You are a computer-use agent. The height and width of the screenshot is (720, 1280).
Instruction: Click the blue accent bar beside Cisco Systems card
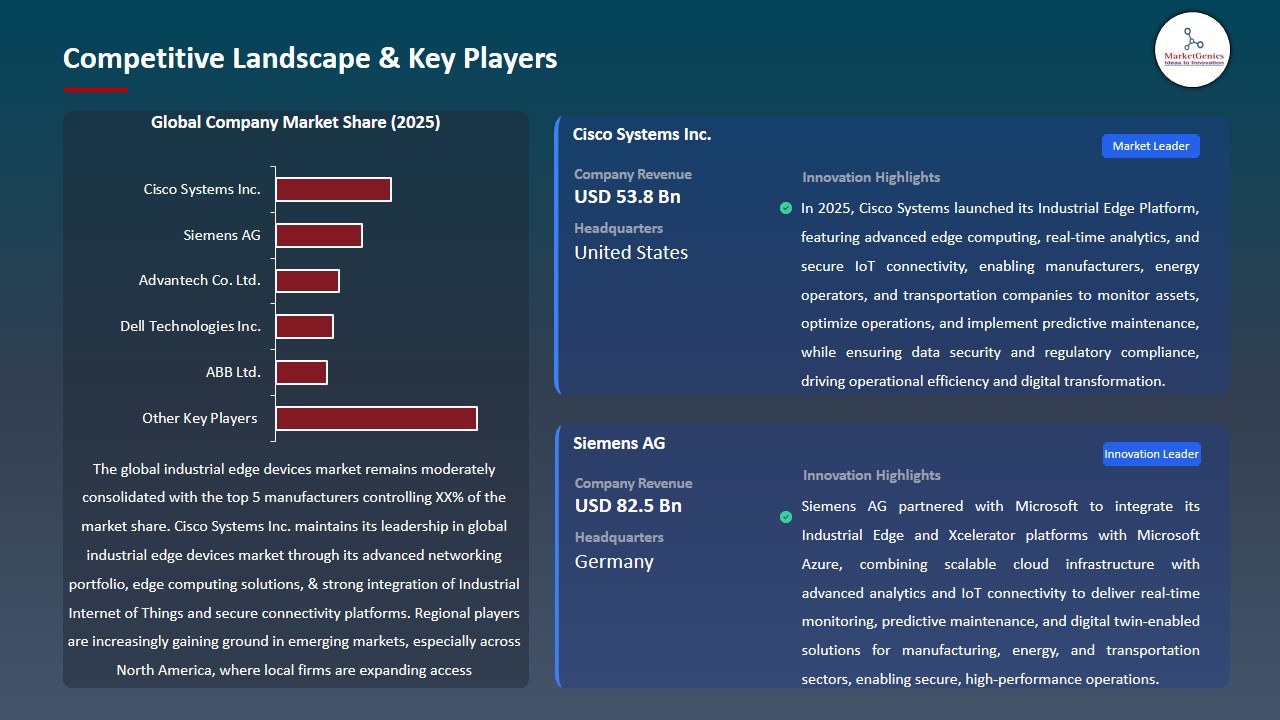[x=557, y=255]
